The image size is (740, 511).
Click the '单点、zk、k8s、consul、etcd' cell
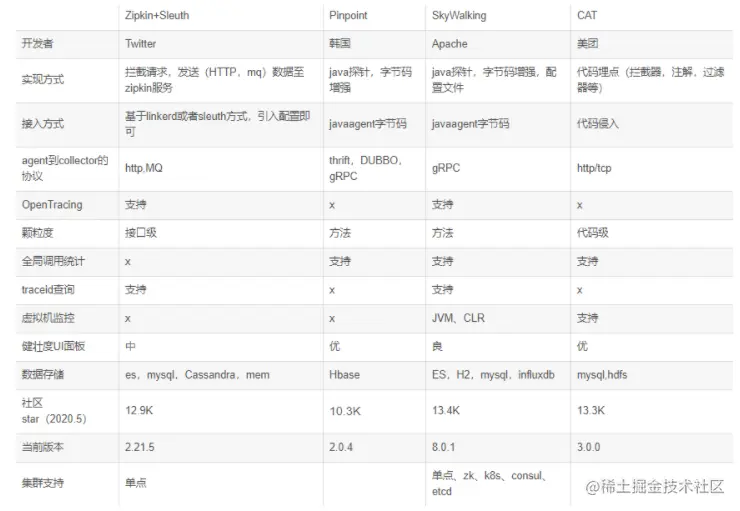489,483
